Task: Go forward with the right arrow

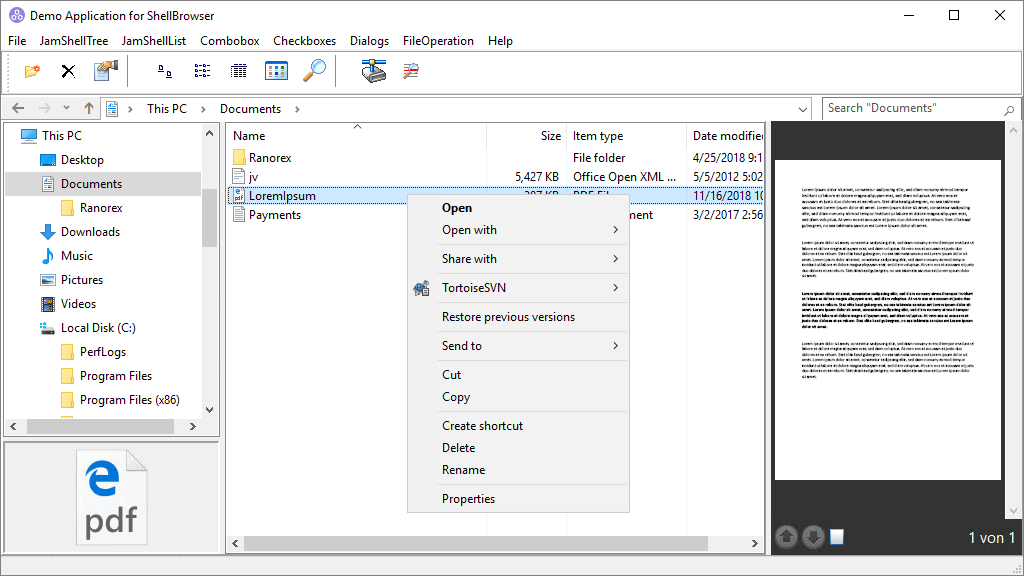Action: (44, 108)
